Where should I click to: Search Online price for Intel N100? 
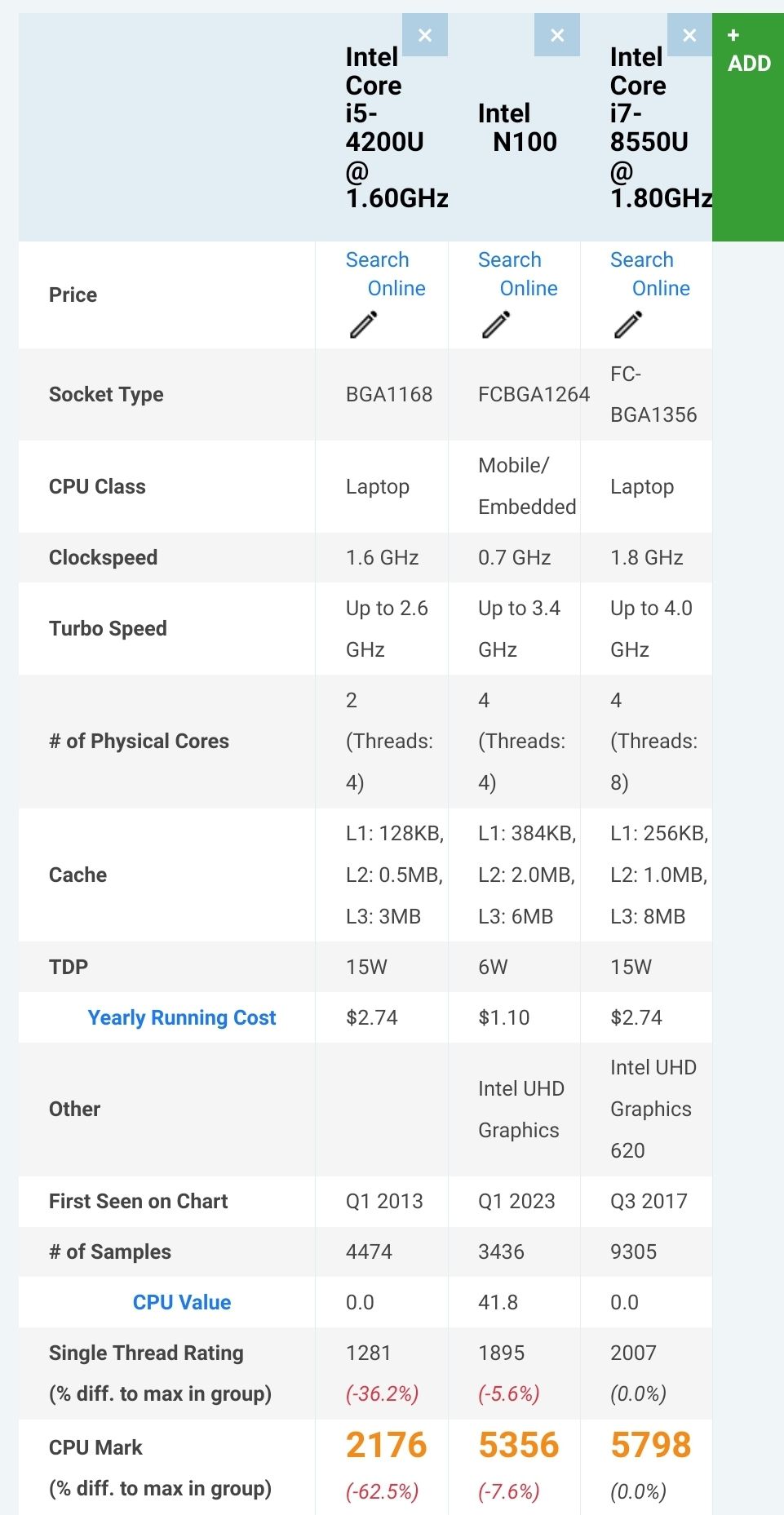pos(517,274)
